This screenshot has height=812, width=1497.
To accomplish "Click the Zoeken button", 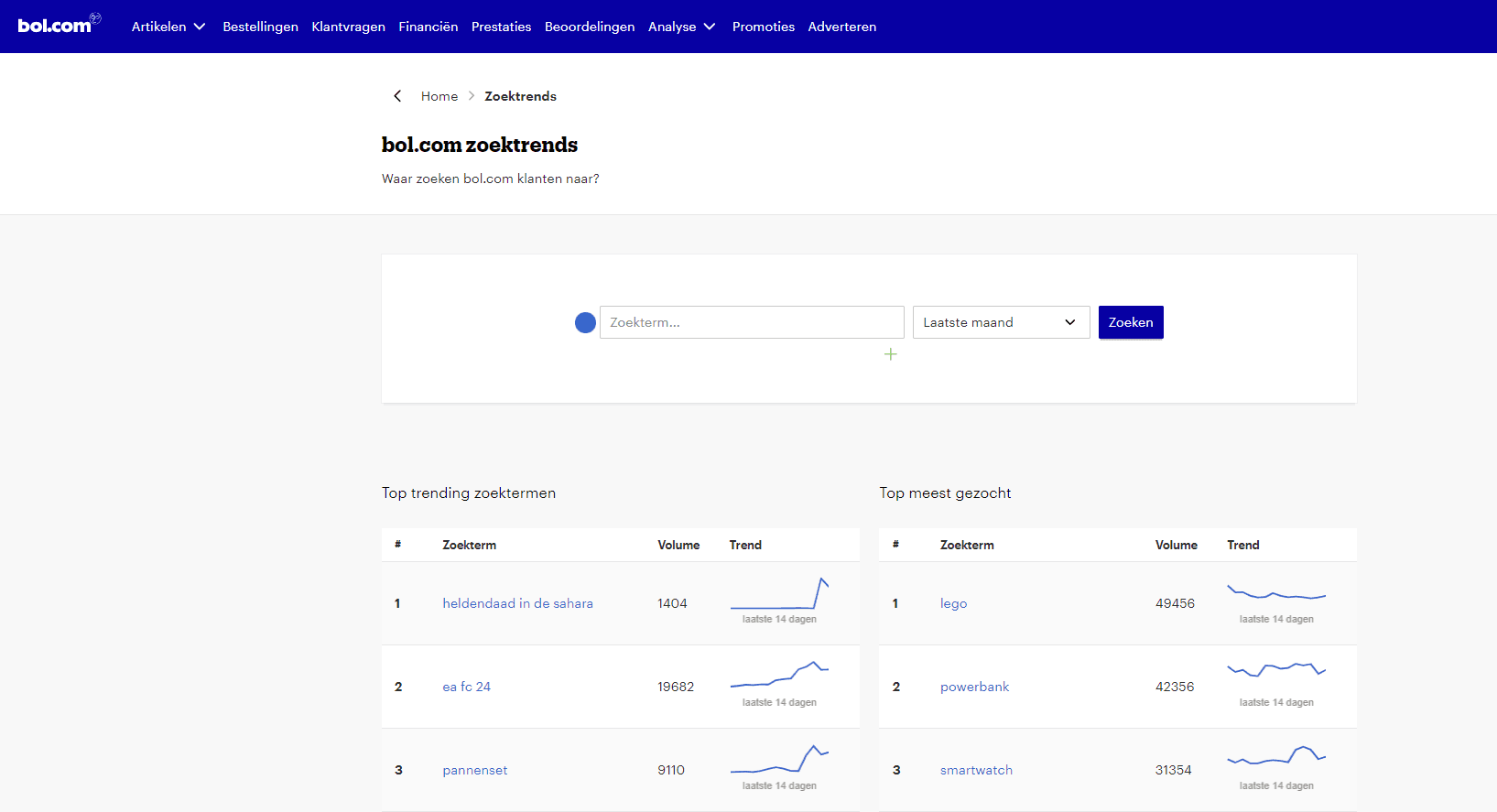I will pos(1131,322).
